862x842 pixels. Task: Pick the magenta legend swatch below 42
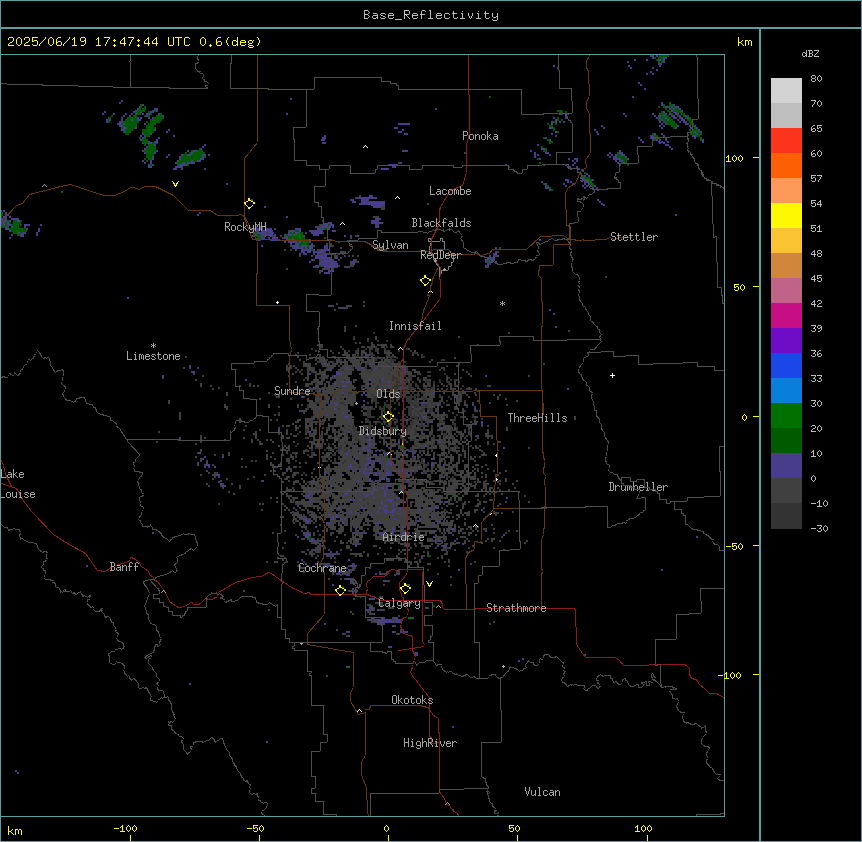pyautogui.click(x=786, y=315)
